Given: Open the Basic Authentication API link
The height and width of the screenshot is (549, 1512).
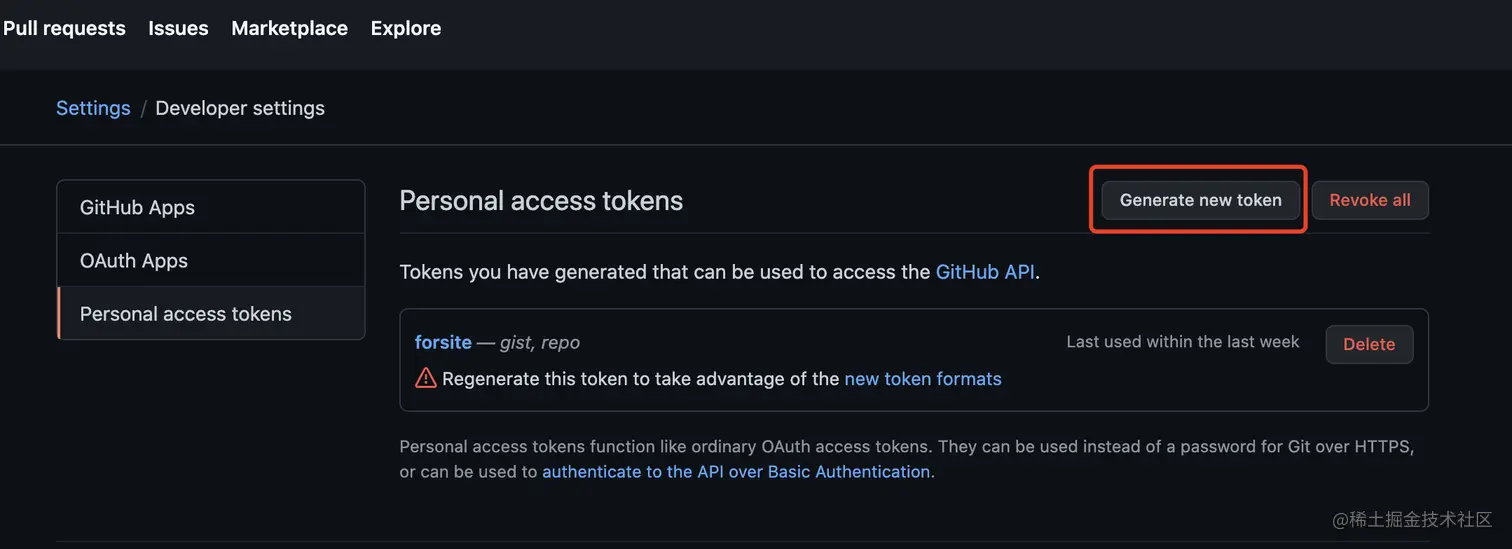Looking at the screenshot, I should (x=736, y=472).
